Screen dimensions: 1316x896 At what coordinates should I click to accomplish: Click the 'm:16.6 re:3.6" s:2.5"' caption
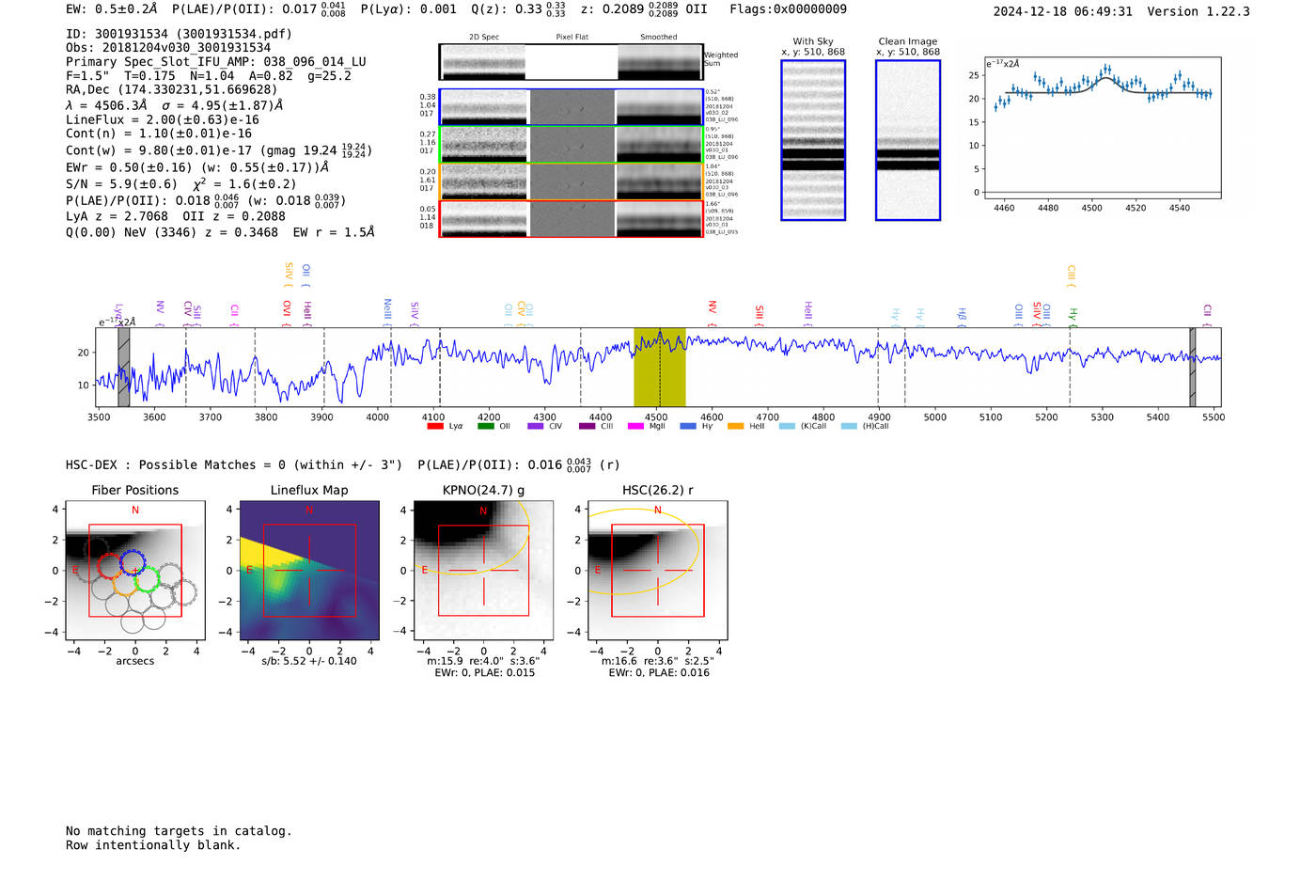coord(658,661)
